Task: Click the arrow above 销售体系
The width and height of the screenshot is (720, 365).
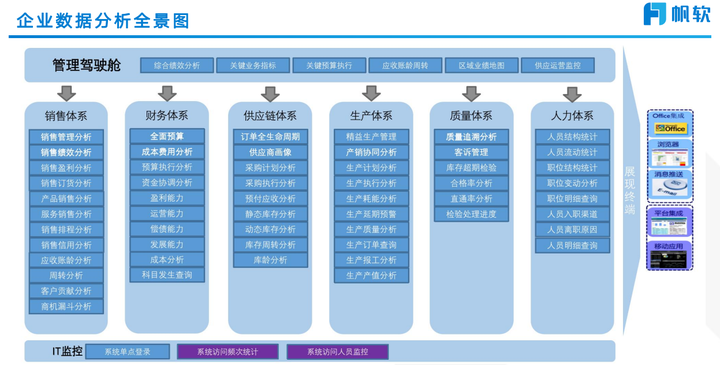Action: (66, 93)
